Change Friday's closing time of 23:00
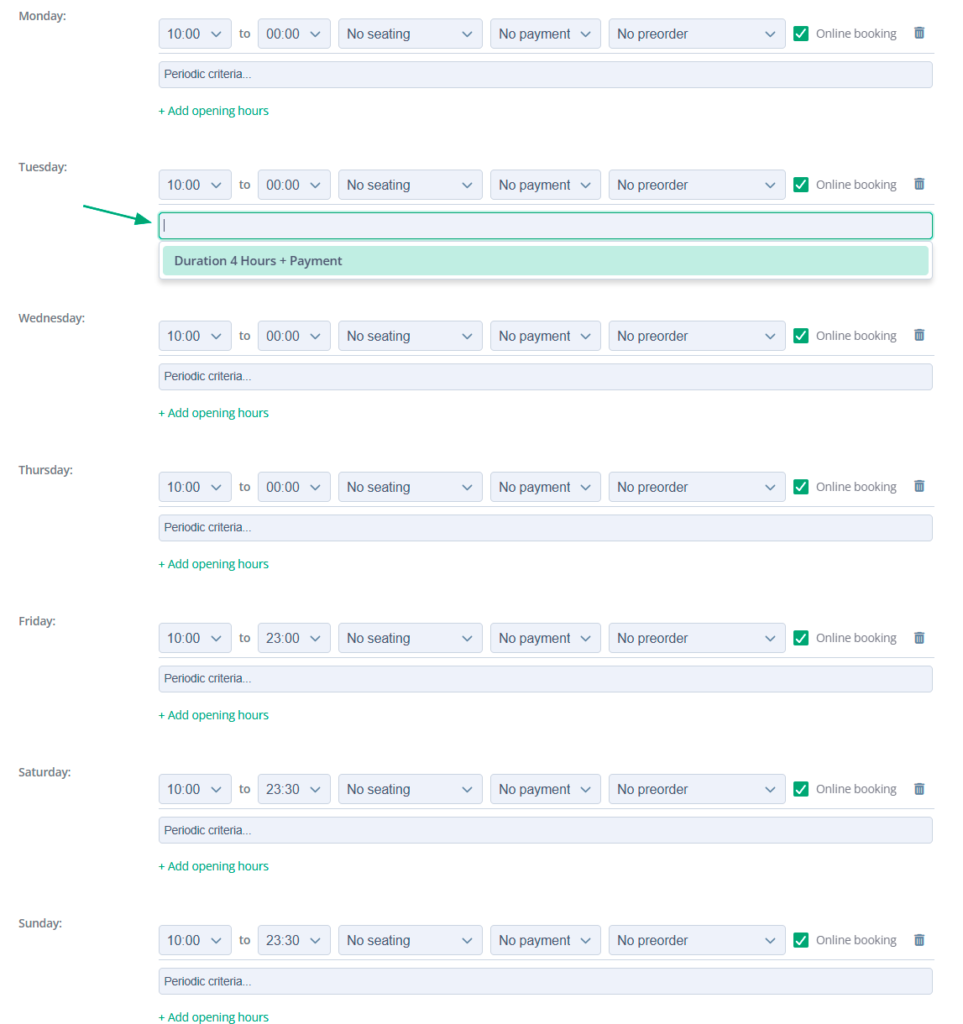 coord(293,637)
